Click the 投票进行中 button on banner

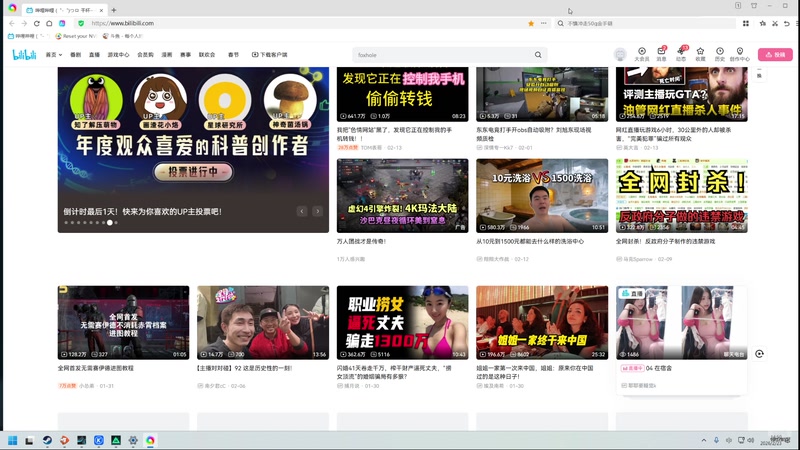click(x=193, y=172)
